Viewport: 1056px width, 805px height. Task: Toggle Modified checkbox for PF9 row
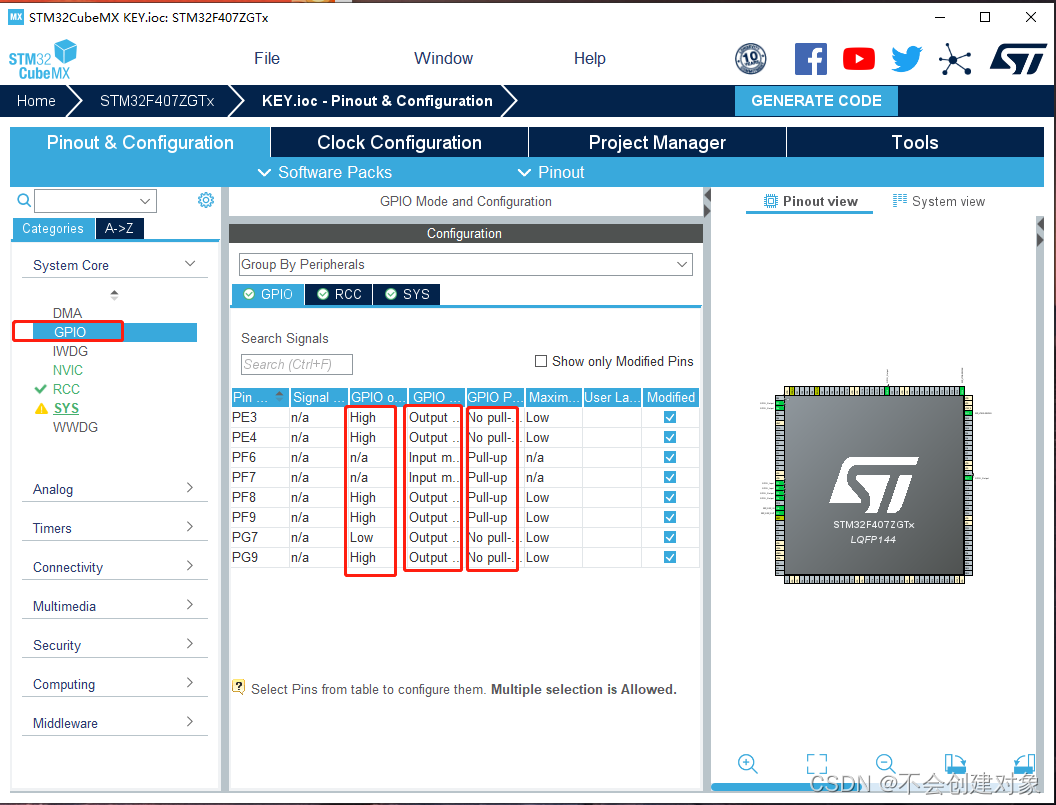[670, 517]
